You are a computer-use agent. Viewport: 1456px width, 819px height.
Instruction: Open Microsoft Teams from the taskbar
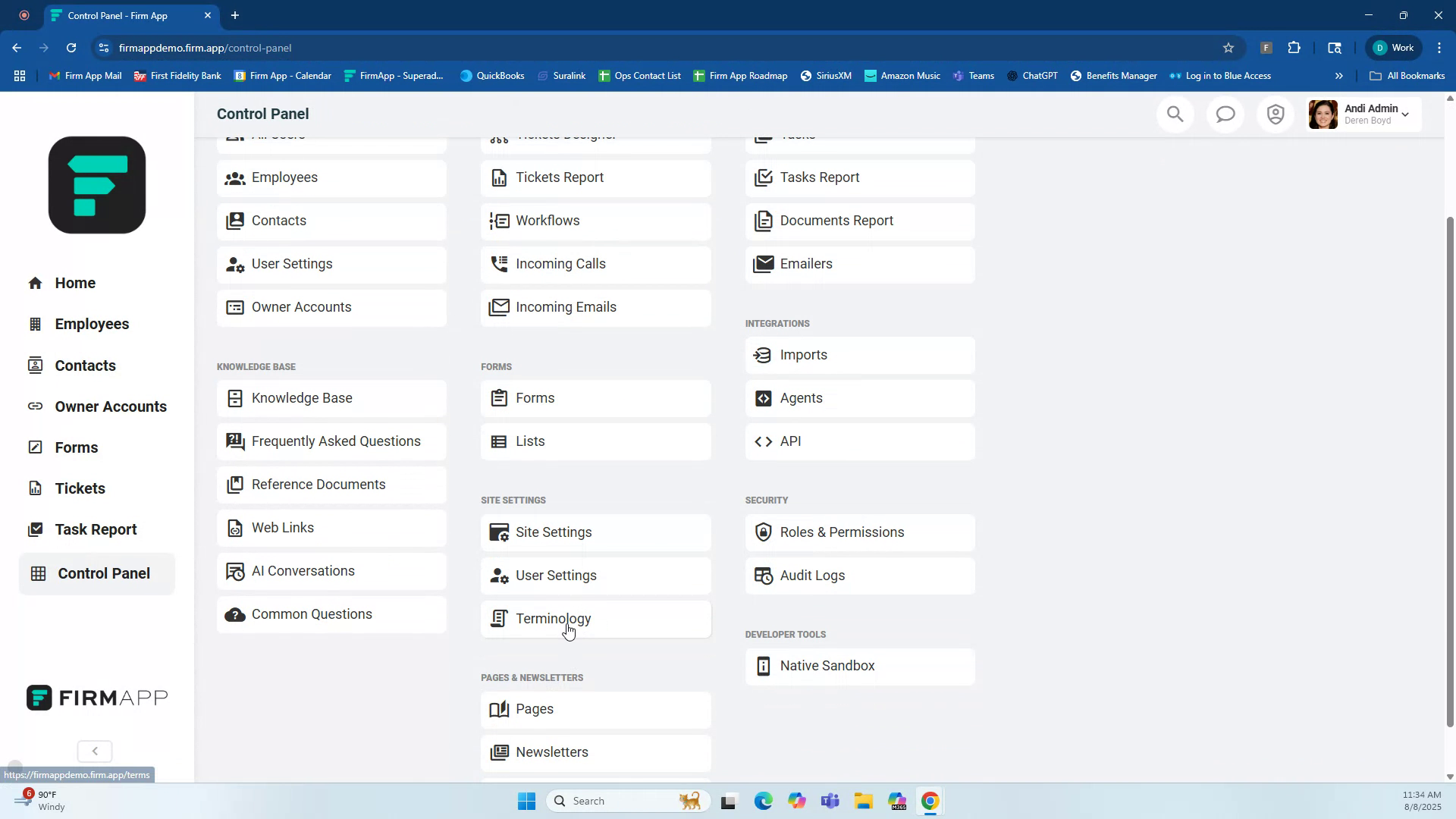point(830,800)
